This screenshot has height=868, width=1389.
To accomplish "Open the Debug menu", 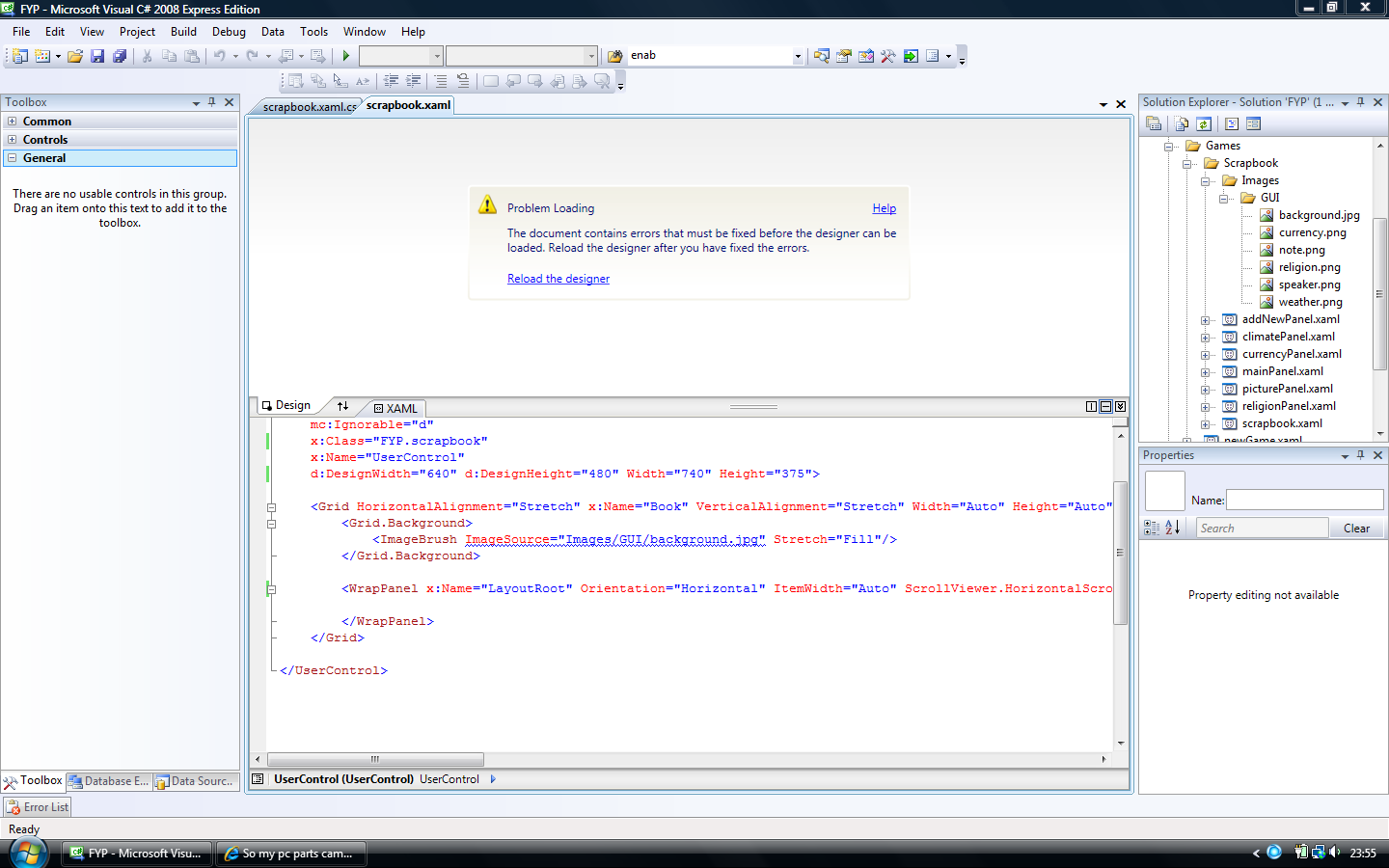I will 229,32.
